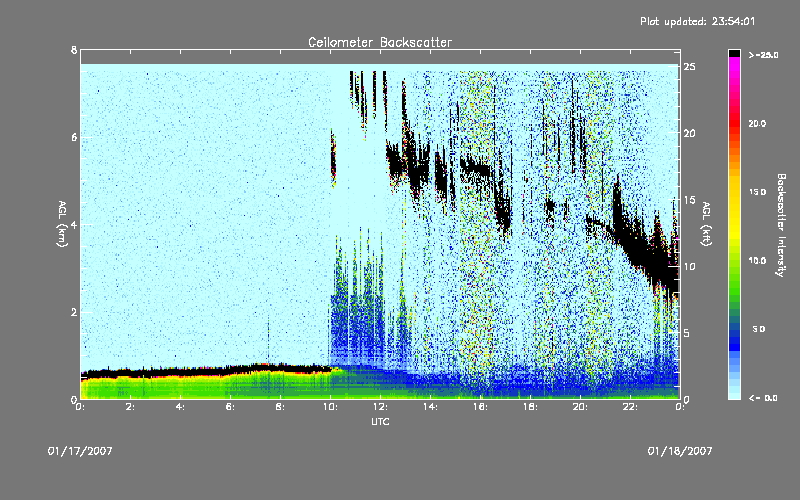Click the "8:" UTC hour tick
Screen dimensions: 800x500
[x=280, y=407]
